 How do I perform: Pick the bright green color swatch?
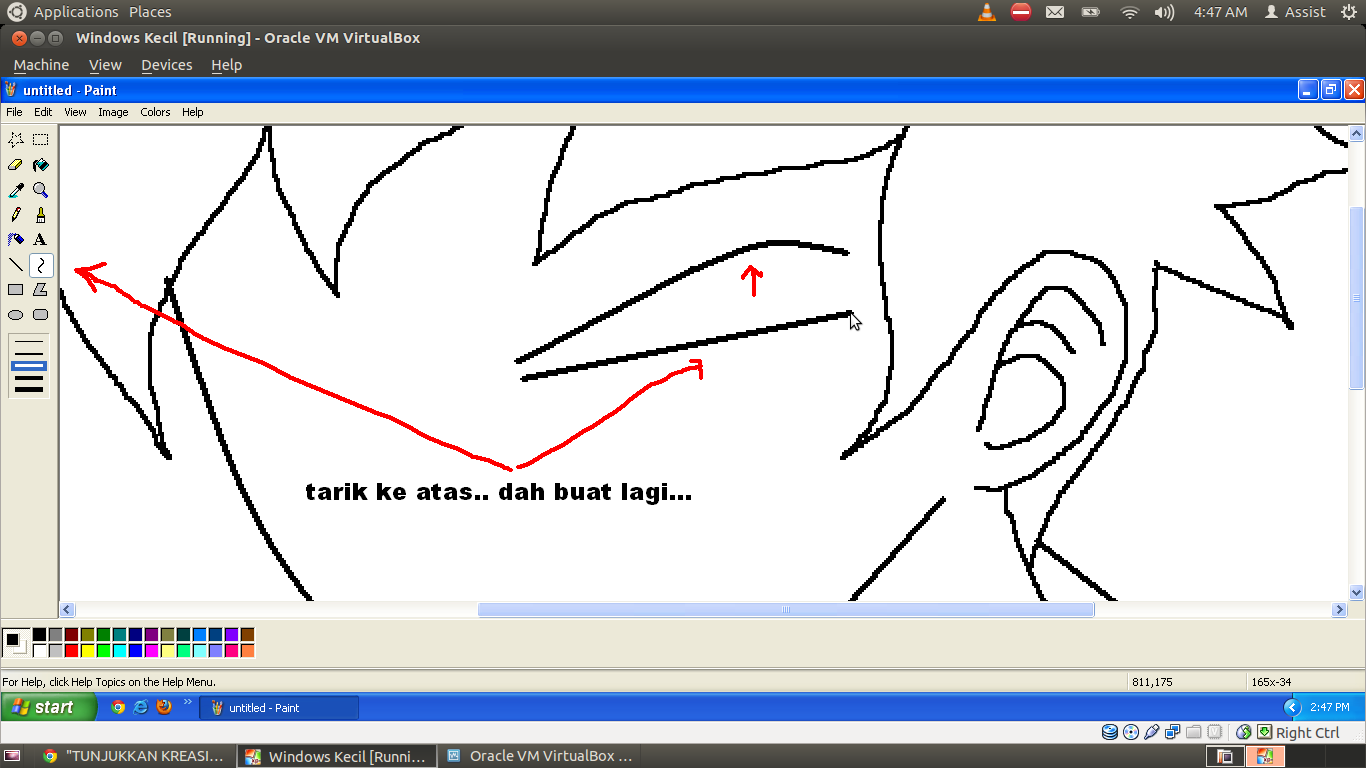tap(103, 651)
